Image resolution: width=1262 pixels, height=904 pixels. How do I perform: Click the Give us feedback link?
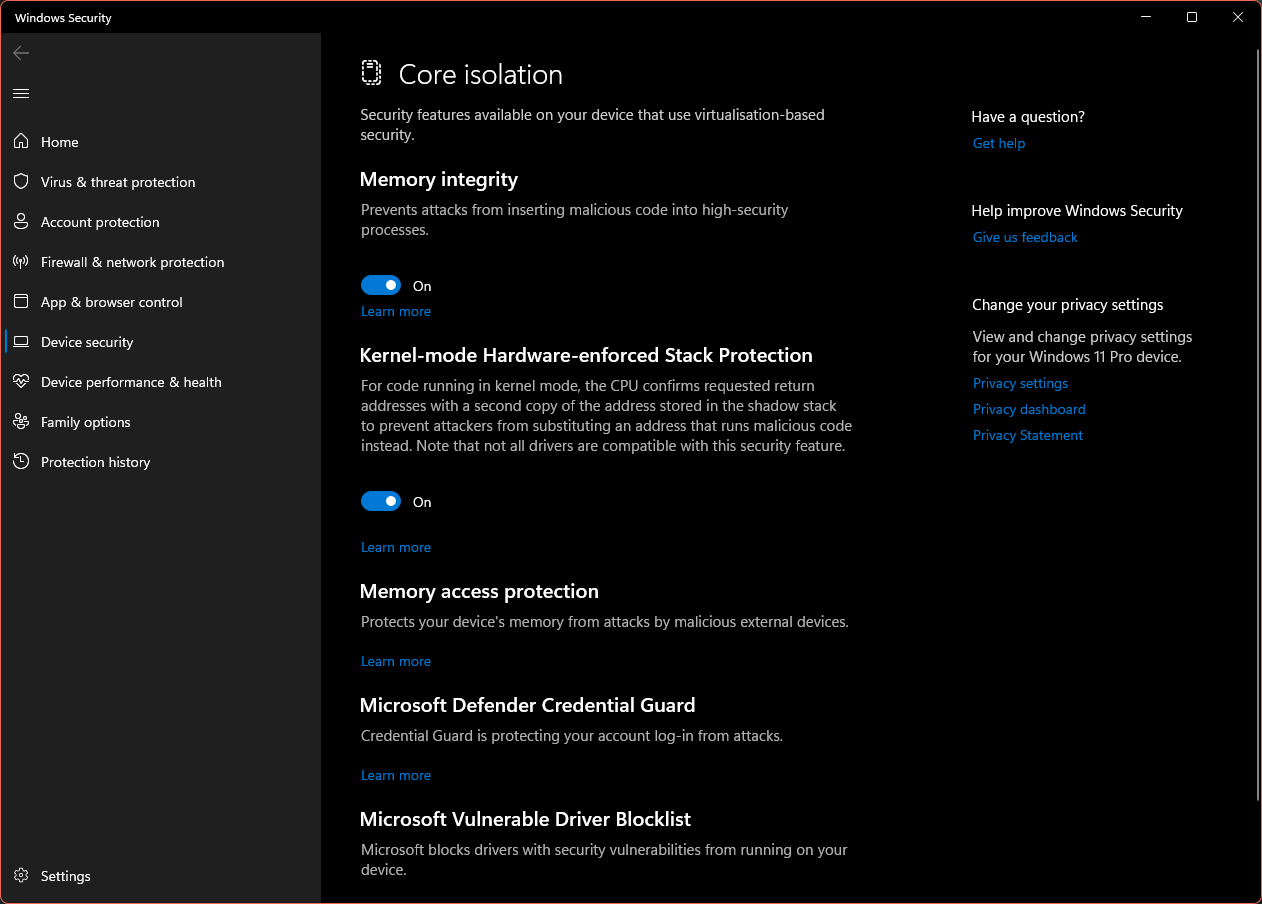pyautogui.click(x=1025, y=237)
